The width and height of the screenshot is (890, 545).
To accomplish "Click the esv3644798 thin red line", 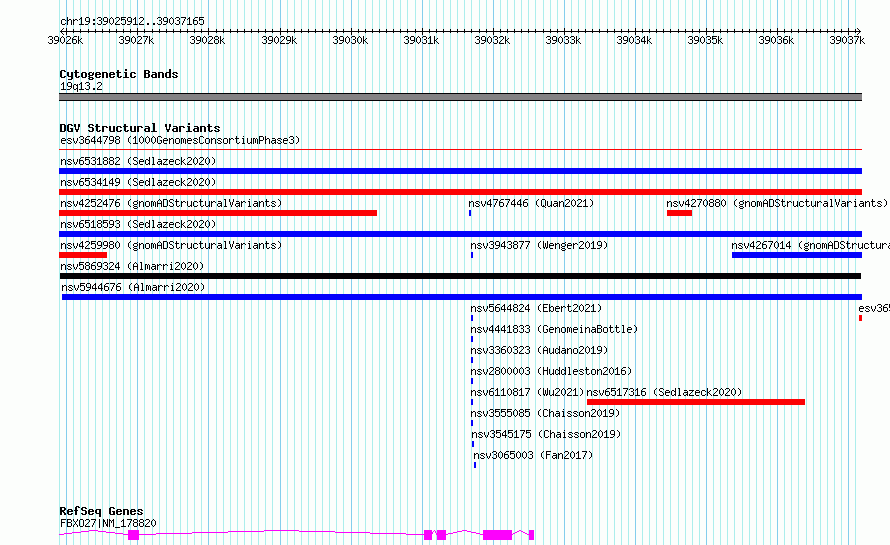I will [460, 149].
